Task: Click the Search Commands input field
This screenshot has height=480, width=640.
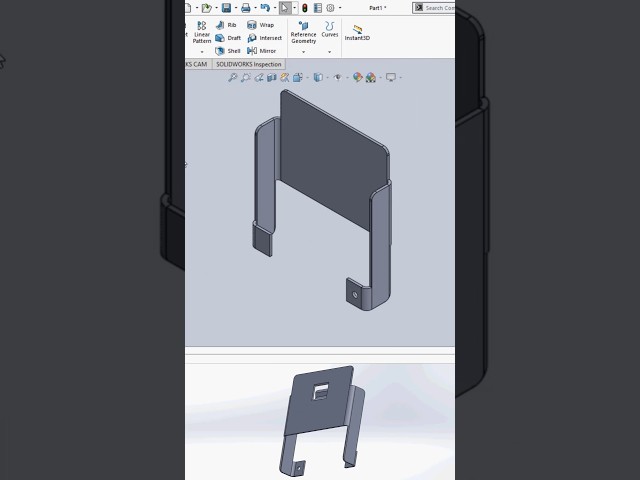Action: 435,8
